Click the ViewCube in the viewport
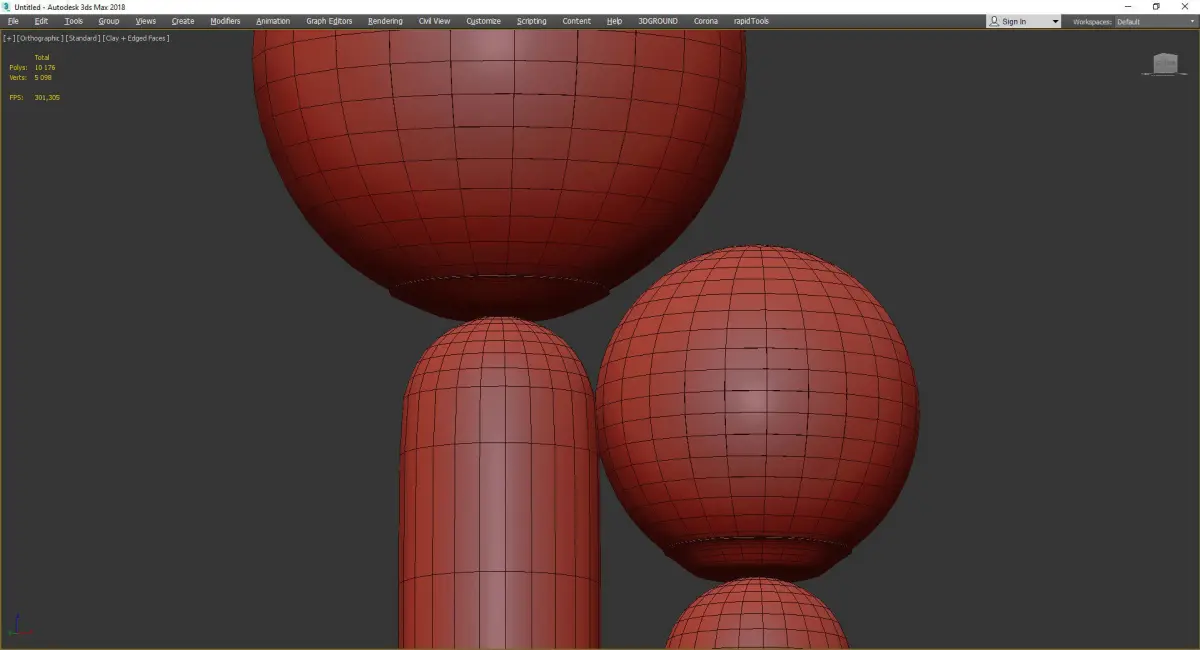This screenshot has width=1200, height=650. 1164,64
